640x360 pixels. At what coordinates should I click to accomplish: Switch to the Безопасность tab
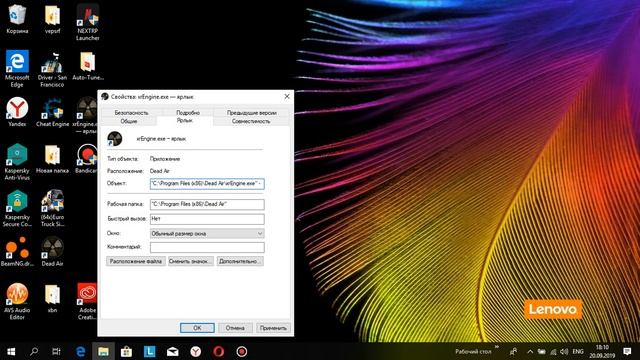tap(131, 112)
